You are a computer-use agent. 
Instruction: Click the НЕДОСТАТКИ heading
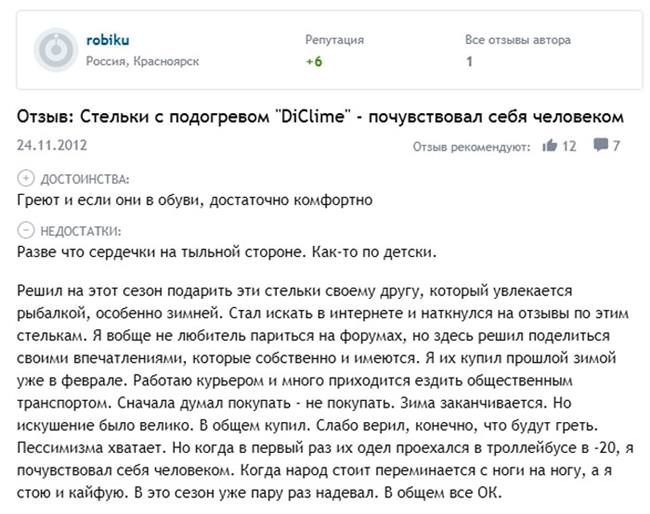click(81, 231)
